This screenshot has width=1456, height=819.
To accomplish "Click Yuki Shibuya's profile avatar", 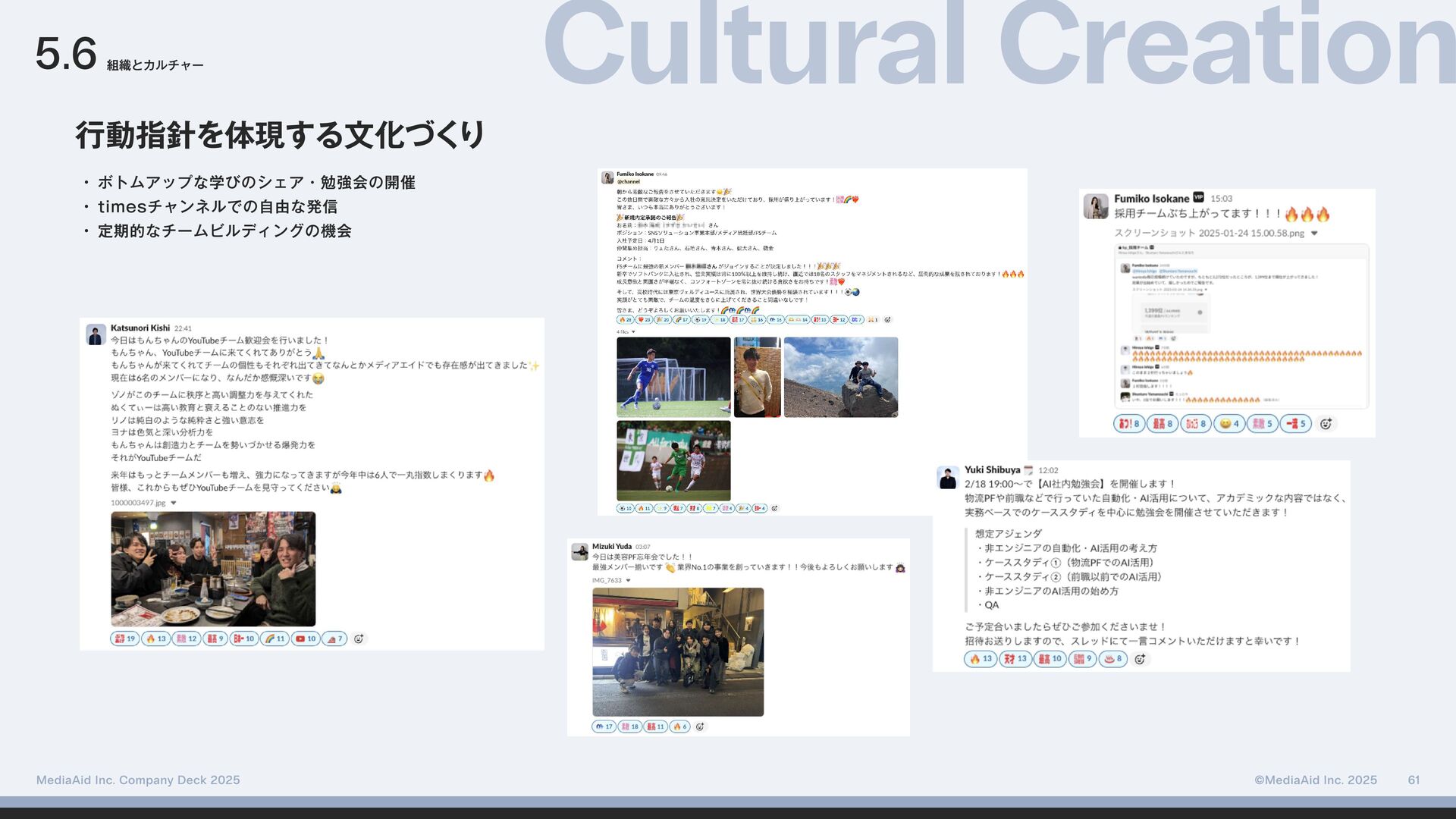I will [x=948, y=478].
